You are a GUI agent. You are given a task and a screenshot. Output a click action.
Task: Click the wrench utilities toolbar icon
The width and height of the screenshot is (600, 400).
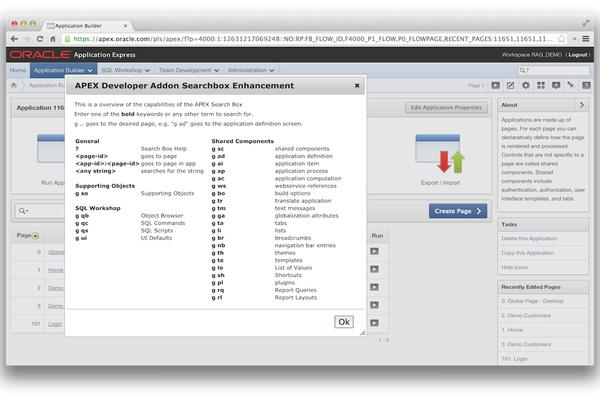571,85
